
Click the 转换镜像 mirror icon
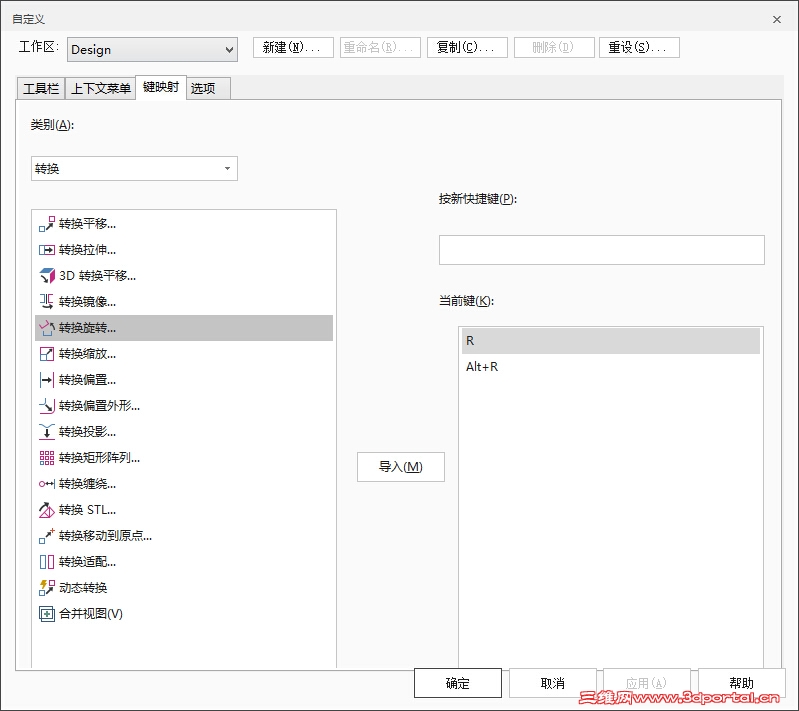point(46,302)
